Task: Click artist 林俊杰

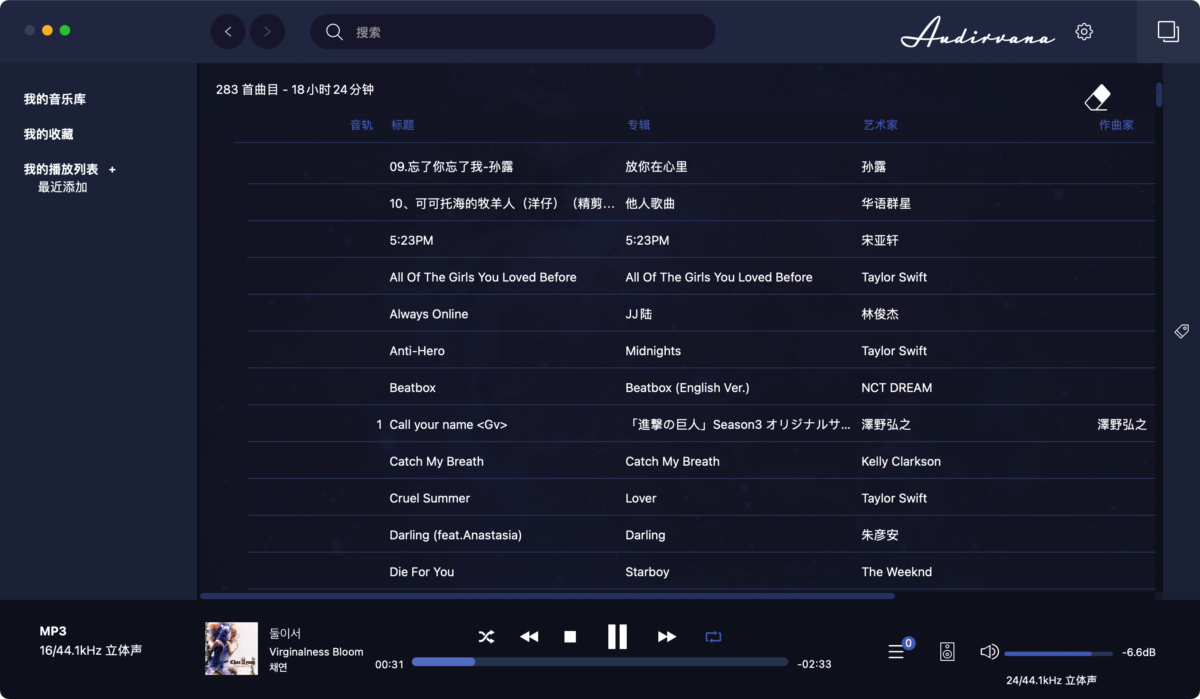Action: [x=880, y=314]
